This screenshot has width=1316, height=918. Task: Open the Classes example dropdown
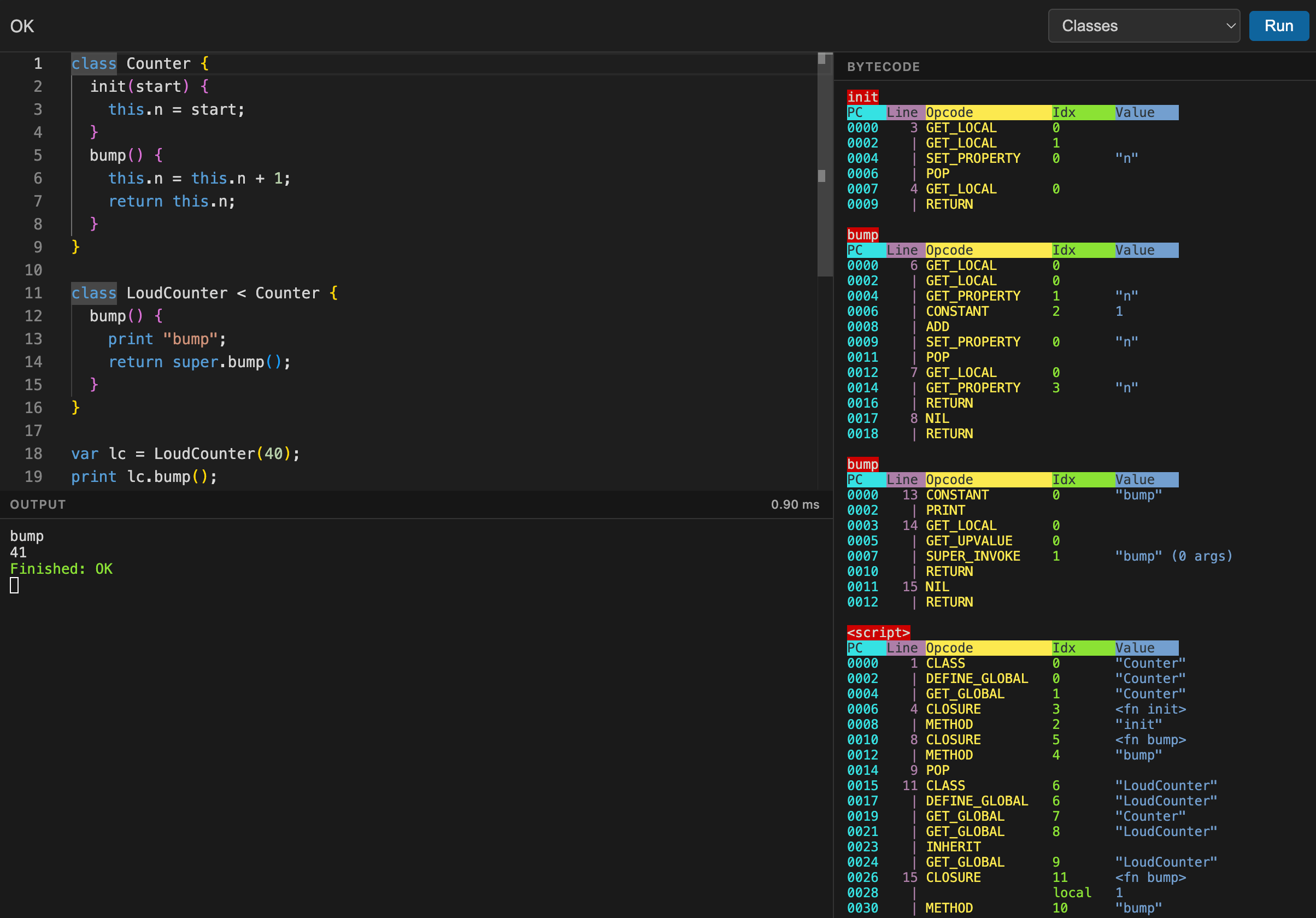pos(1143,26)
